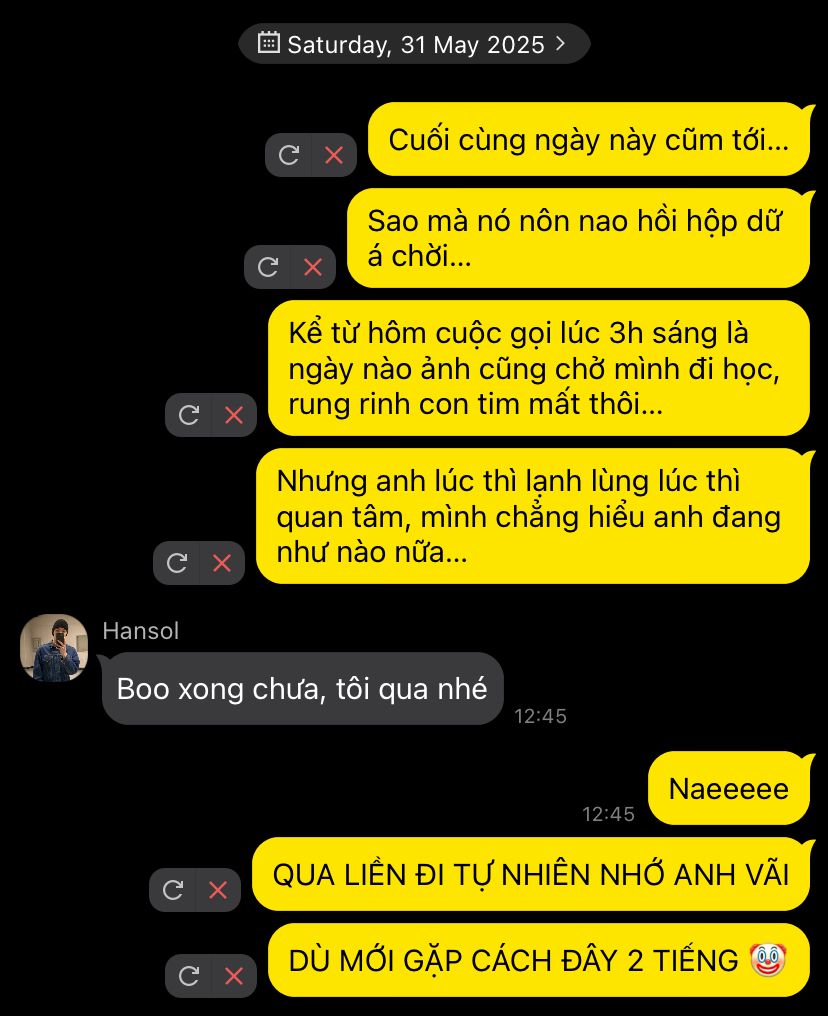The height and width of the screenshot is (1016, 828).
Task: Retry sending "Cuối cùng ngày này cũm tới" message
Action: coord(288,155)
